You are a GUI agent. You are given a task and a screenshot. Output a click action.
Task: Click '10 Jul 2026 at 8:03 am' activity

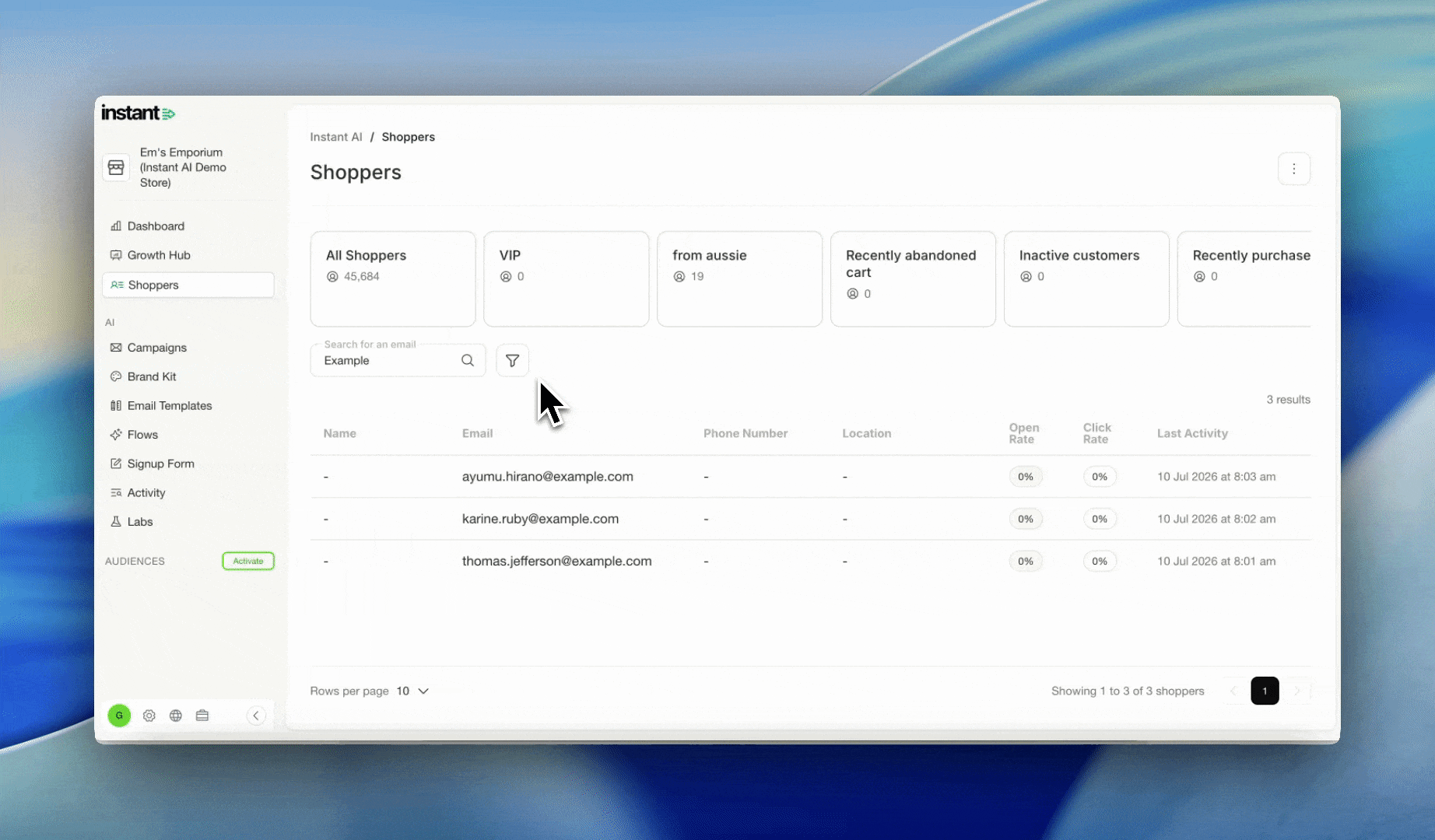tap(1216, 477)
